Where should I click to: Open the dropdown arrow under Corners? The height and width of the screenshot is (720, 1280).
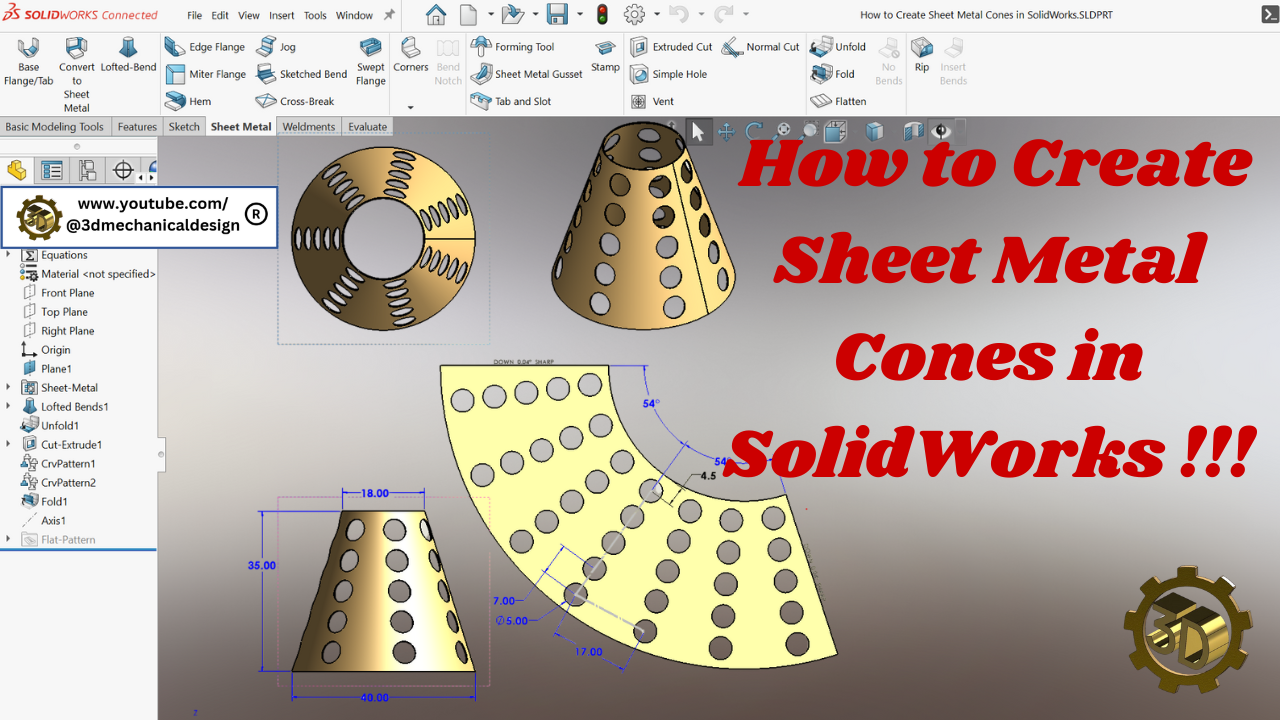pyautogui.click(x=410, y=107)
